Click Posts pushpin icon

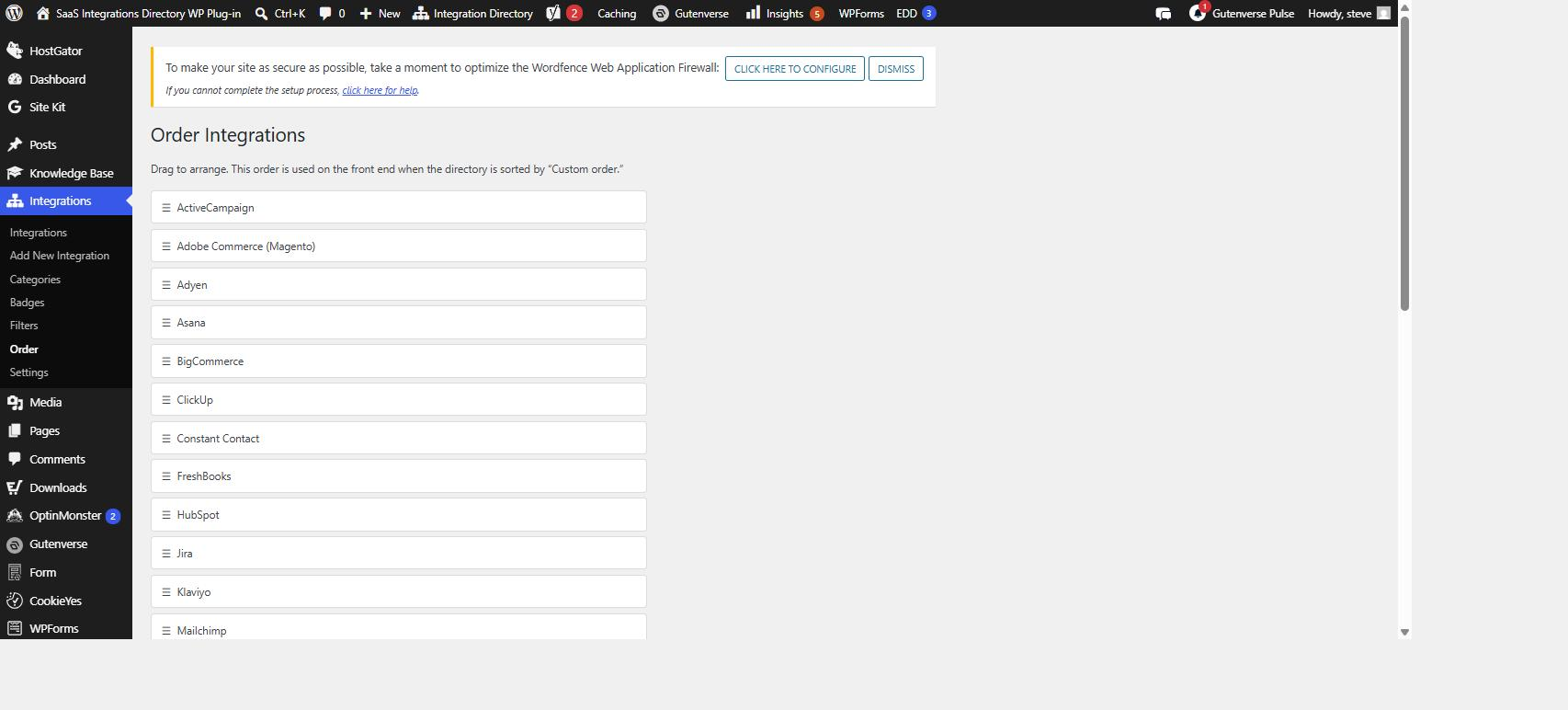point(15,144)
